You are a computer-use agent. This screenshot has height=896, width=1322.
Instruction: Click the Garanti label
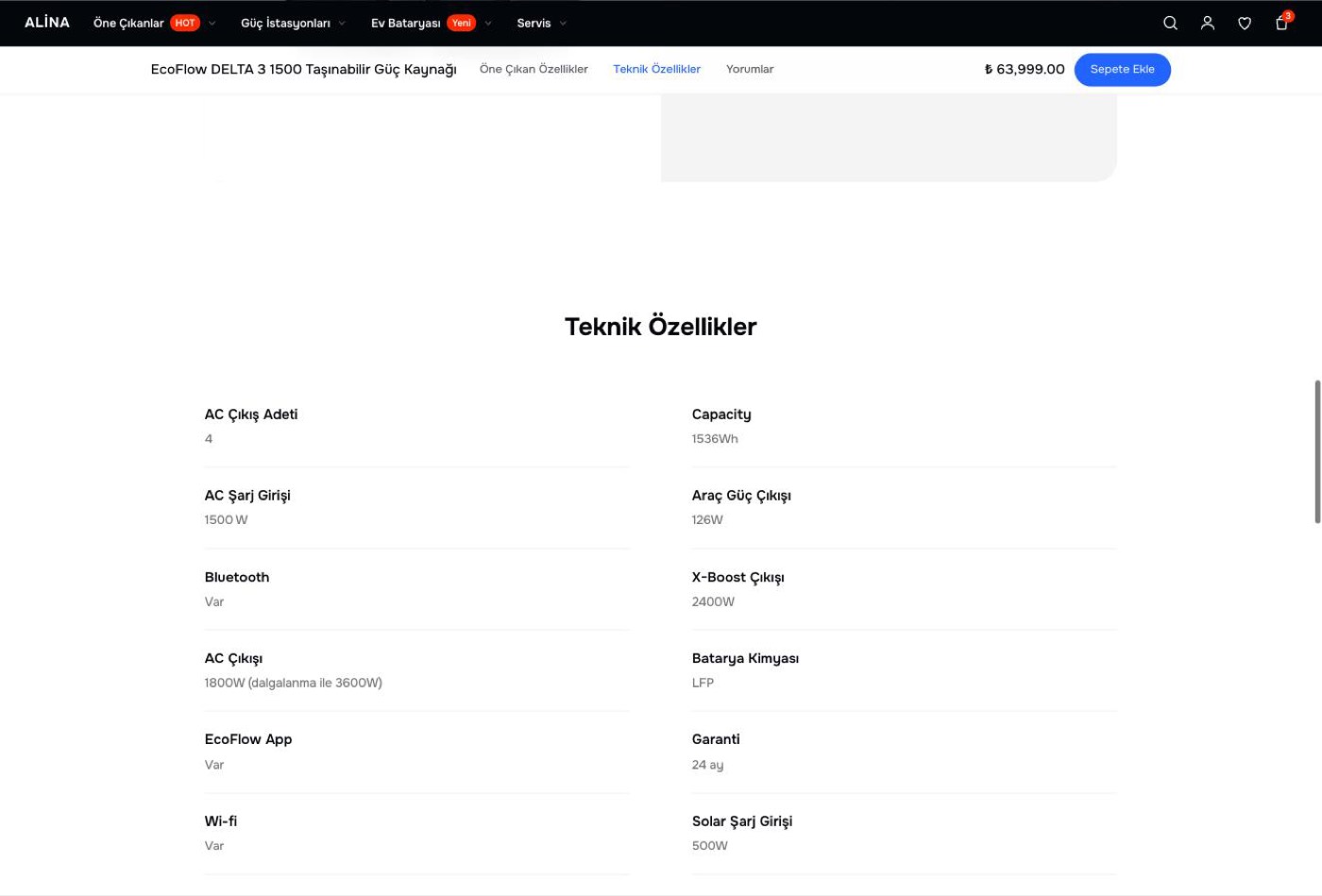pos(716,739)
